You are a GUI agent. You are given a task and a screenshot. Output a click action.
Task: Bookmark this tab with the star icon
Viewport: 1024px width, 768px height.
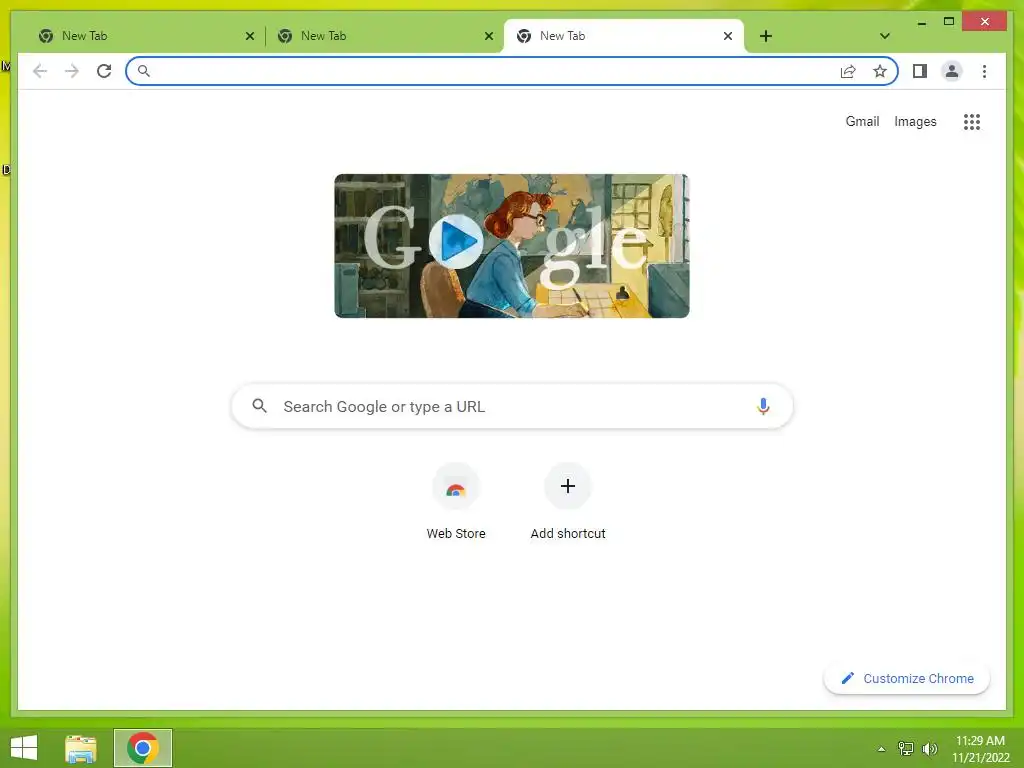[880, 71]
